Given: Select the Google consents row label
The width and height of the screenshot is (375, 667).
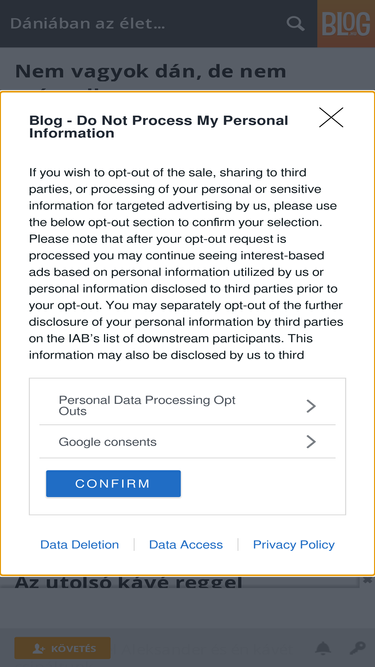Looking at the screenshot, I should [108, 442].
